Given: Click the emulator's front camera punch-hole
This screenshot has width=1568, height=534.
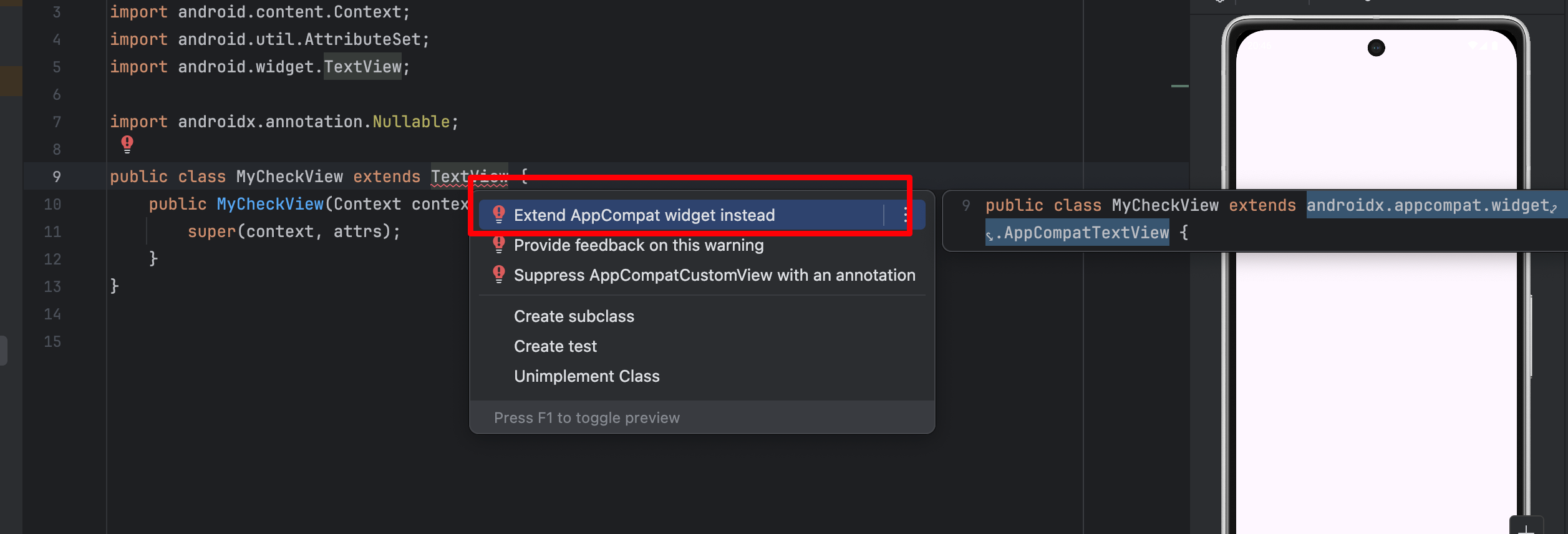Looking at the screenshot, I should 1376,48.
